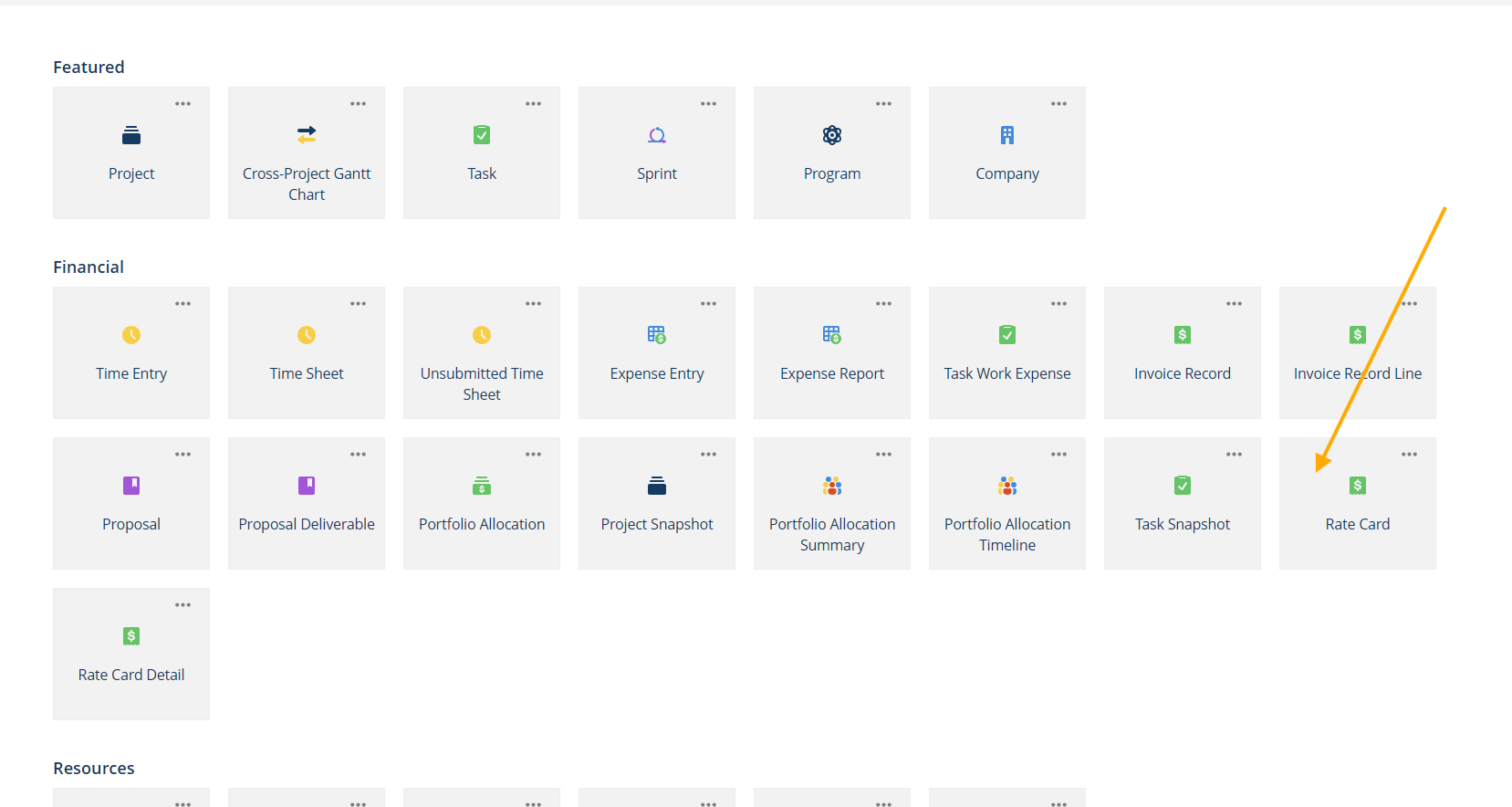Open the ellipsis menu on Cross-Project Gantt Chart
The height and width of the screenshot is (807, 1512).
[359, 104]
